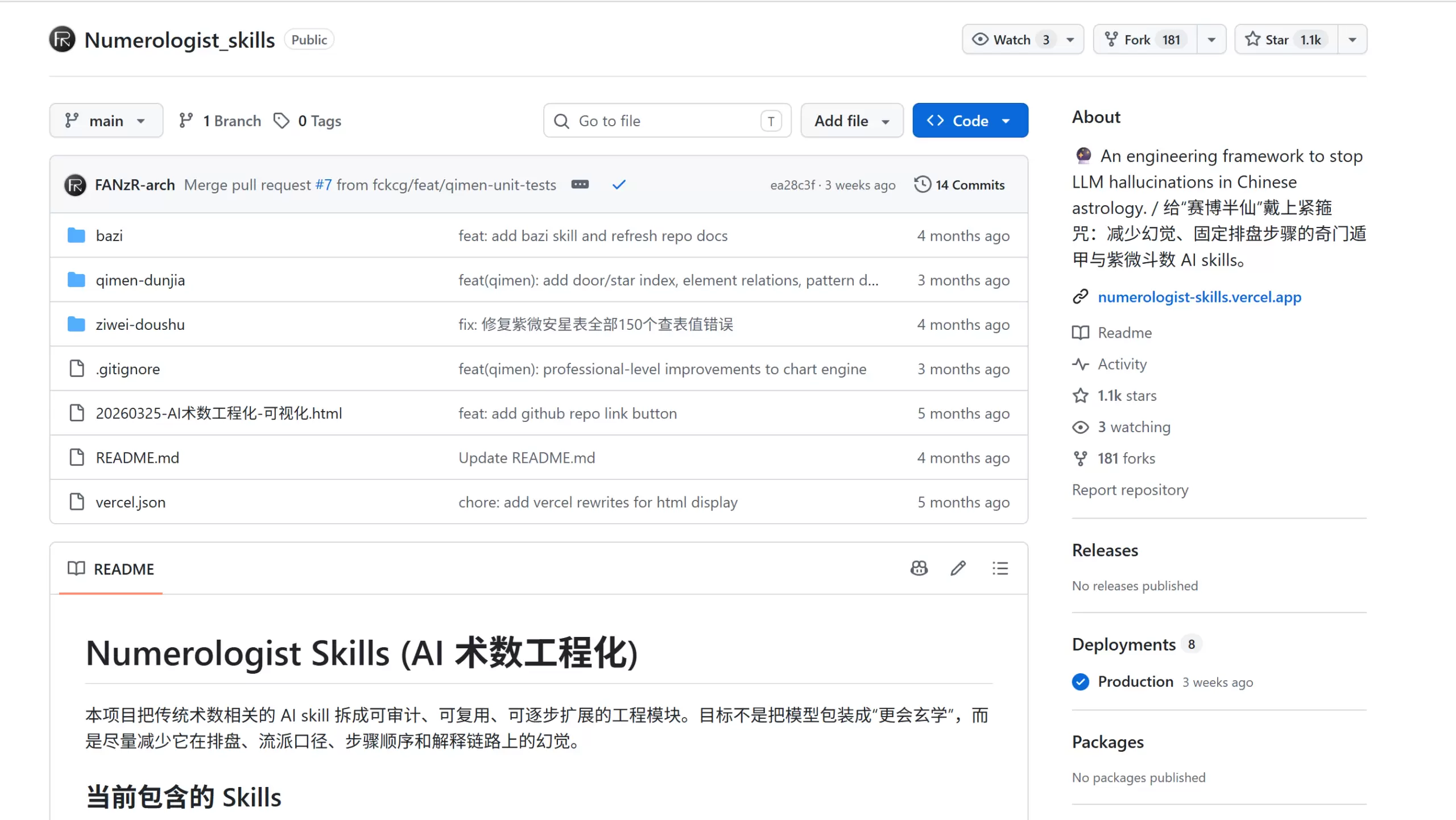Open 20260325-AI术数工程化-可视化.html file name
This screenshot has height=820, width=1456.
pyautogui.click(x=219, y=413)
